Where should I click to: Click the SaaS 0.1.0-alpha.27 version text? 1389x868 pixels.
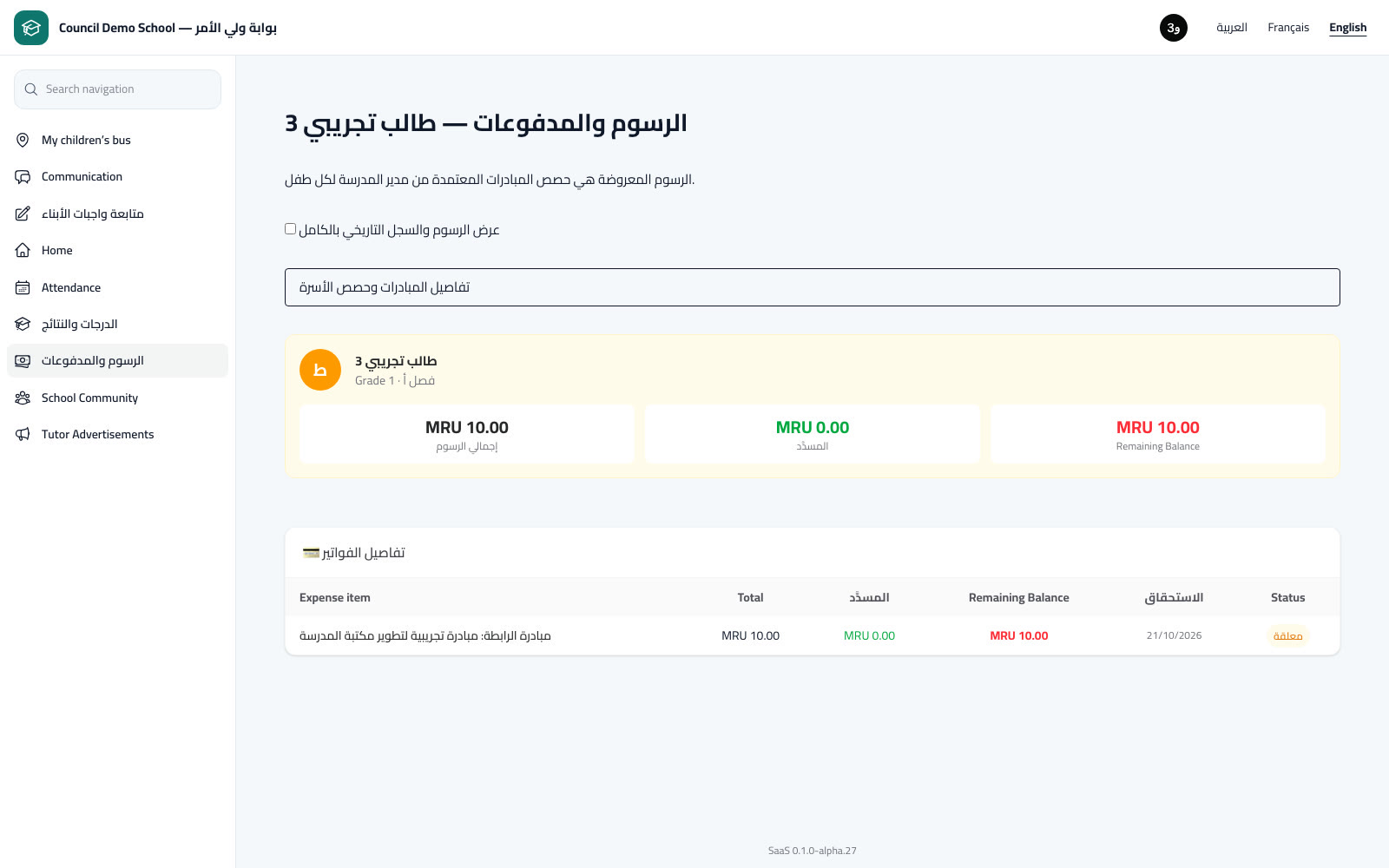click(x=813, y=851)
